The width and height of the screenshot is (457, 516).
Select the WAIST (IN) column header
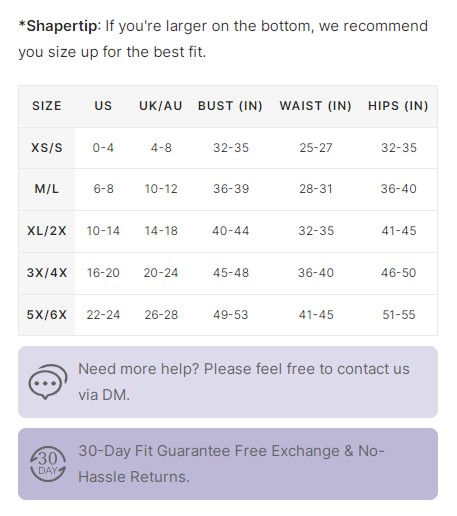pos(316,106)
